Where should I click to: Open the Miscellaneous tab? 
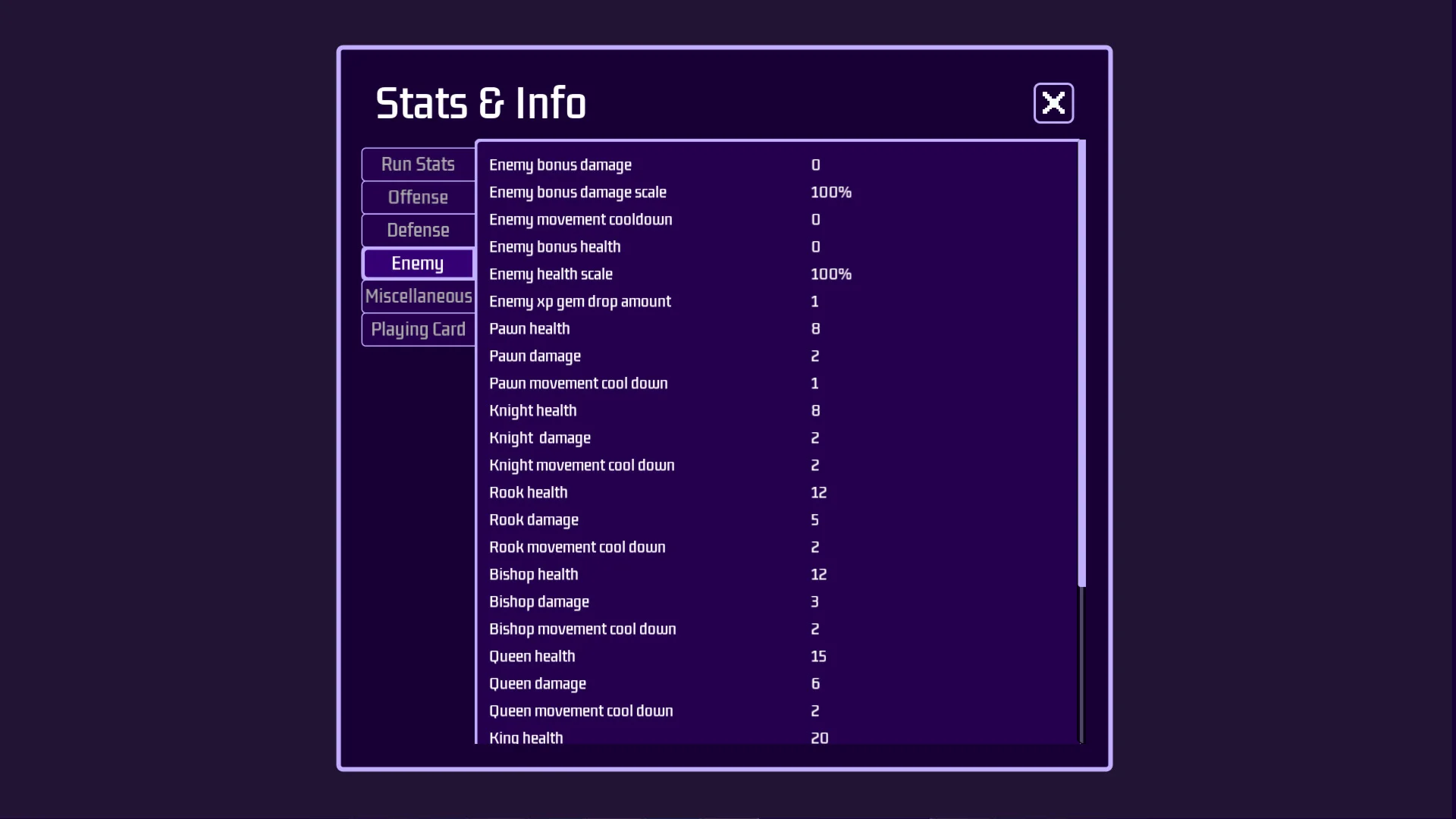pos(418,297)
